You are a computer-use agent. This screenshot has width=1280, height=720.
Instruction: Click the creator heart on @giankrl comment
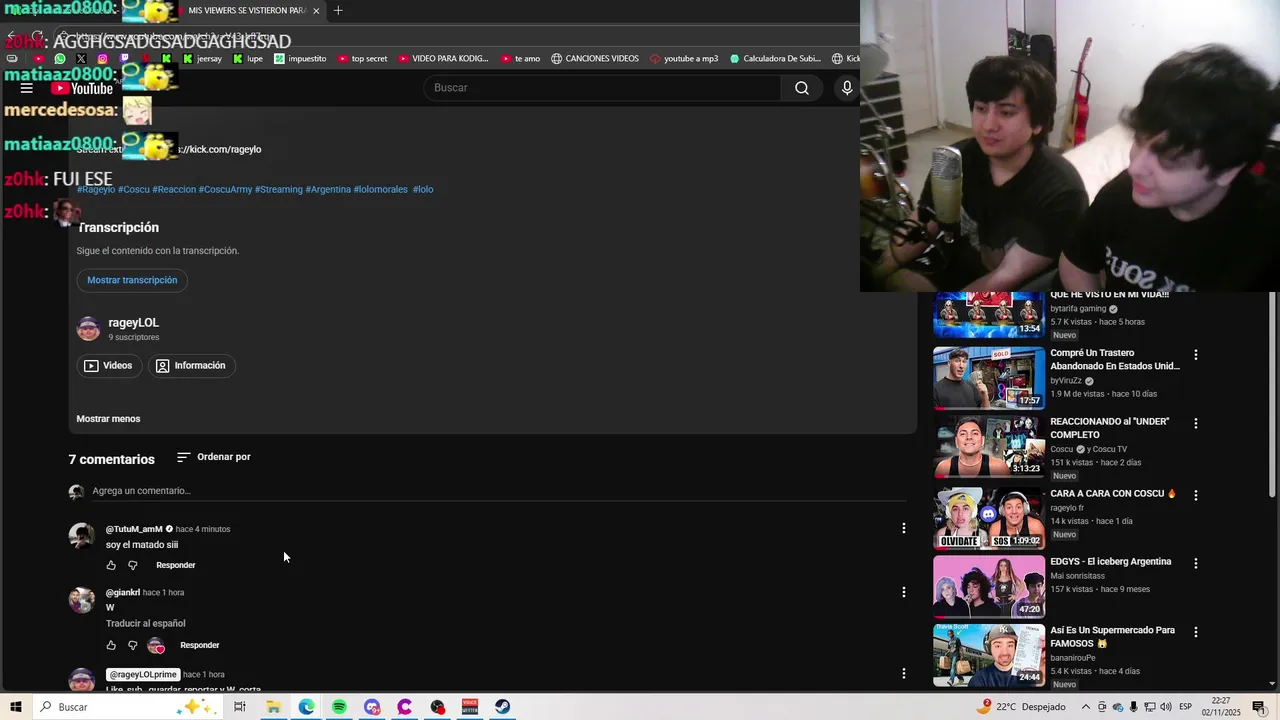point(156,645)
